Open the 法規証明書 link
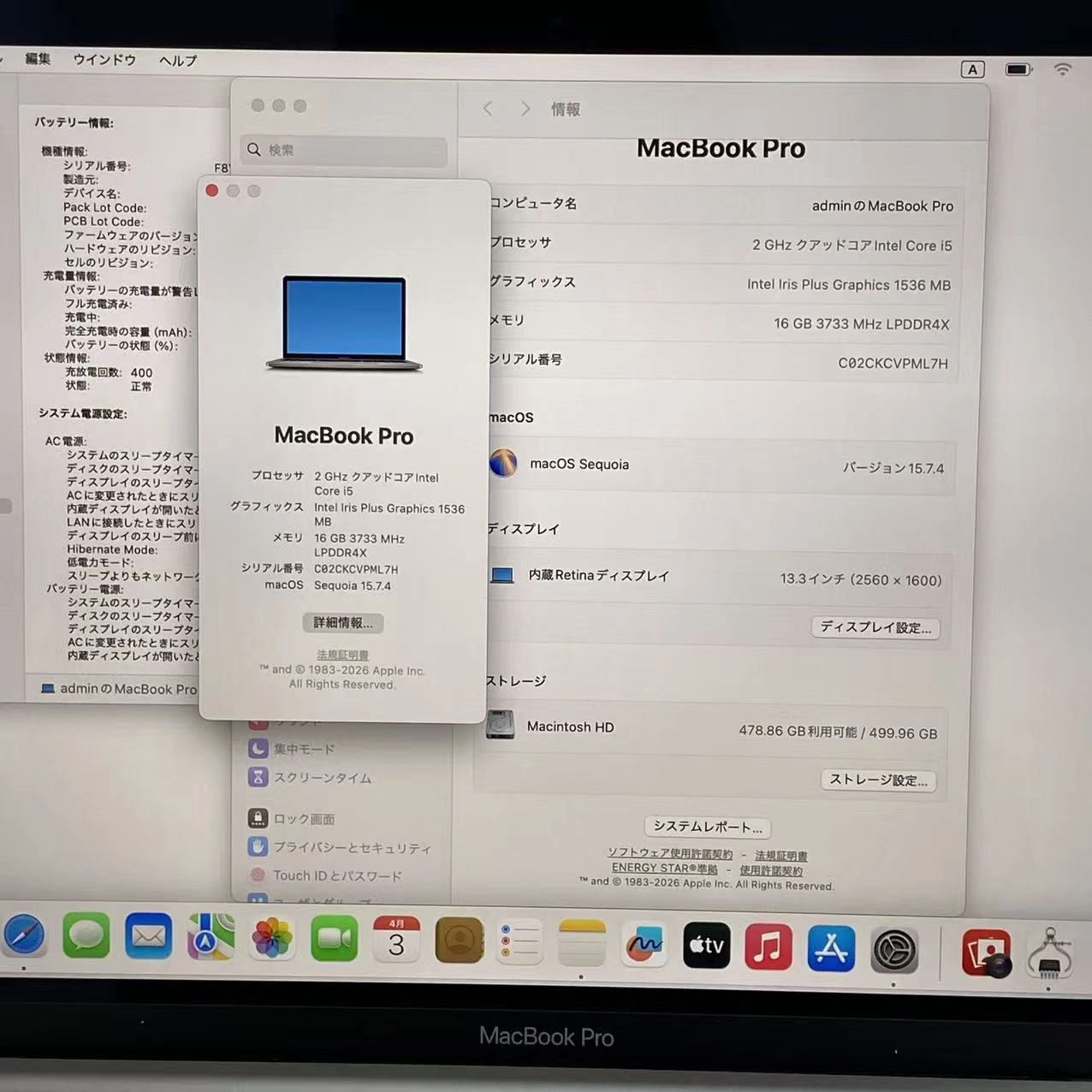 coord(341,654)
